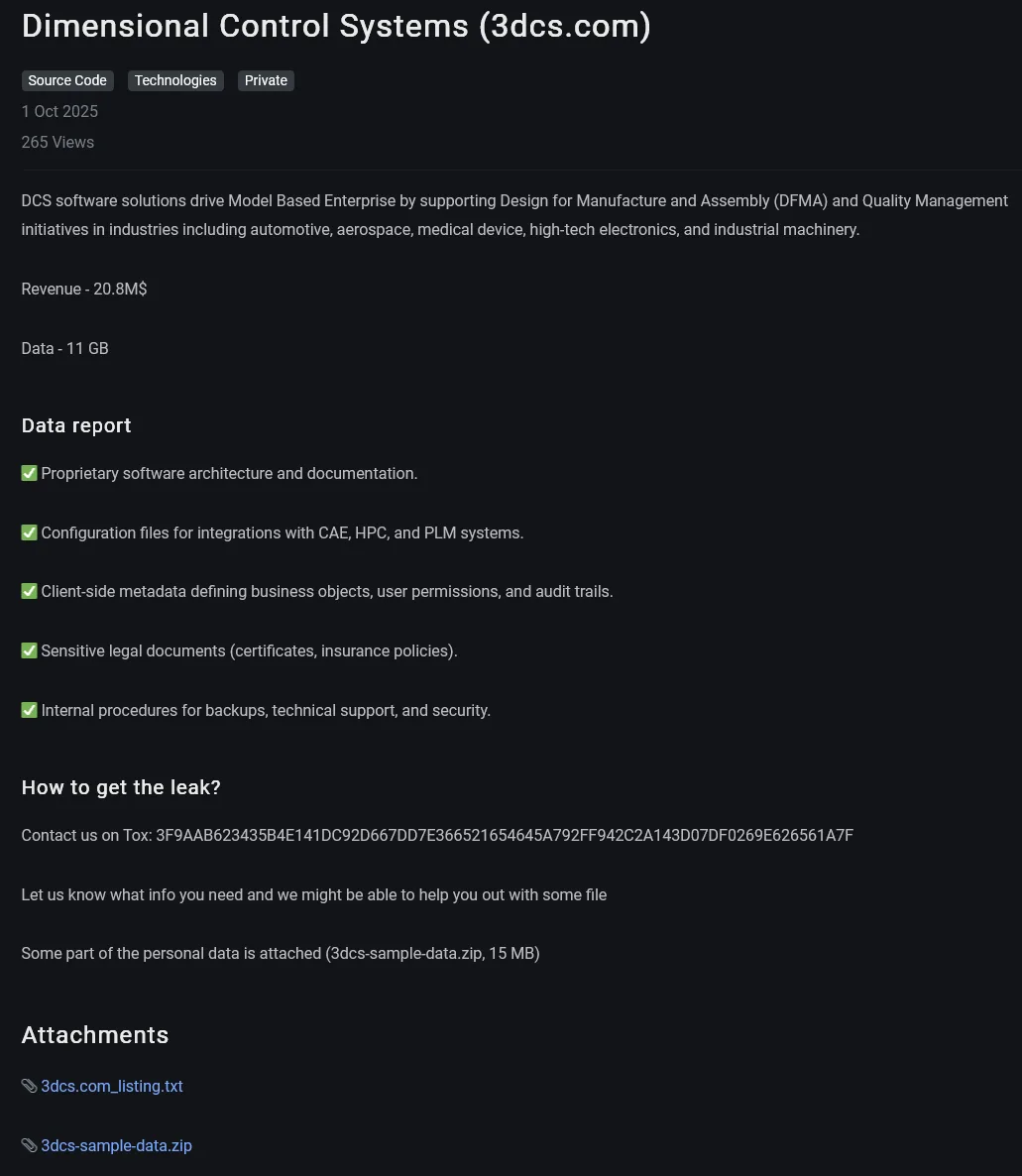Screen dimensions: 1022x1176
Task: Download the 3dcs.com_listing.txt attachment
Action: pos(112,1086)
